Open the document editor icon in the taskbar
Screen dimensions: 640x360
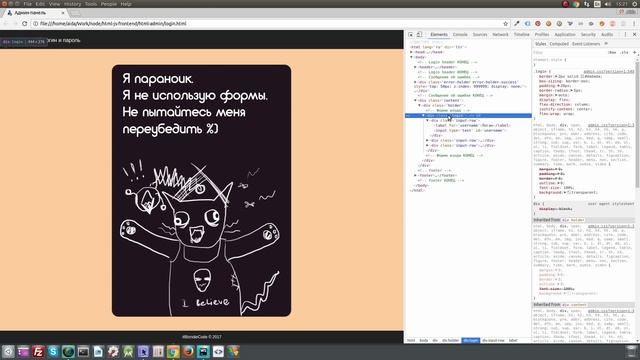[x=98, y=351]
